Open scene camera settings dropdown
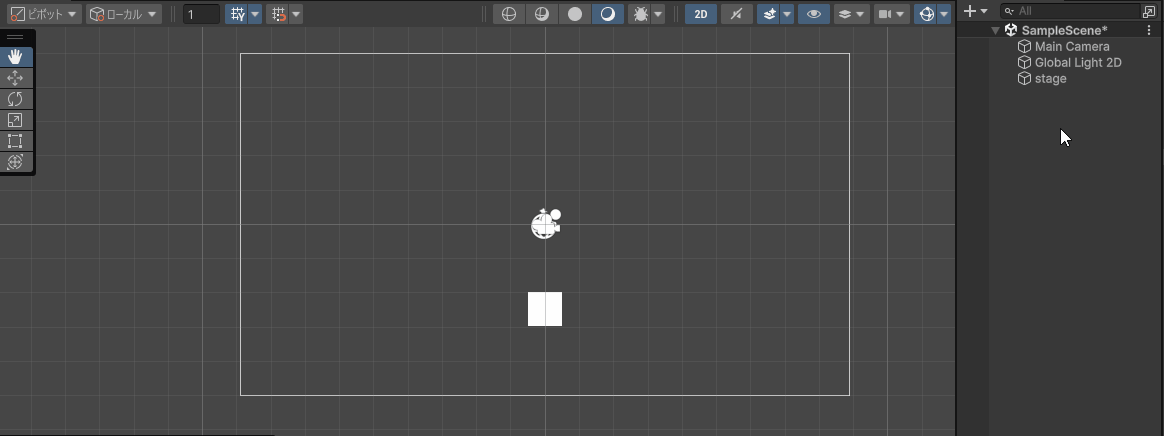The image size is (1164, 436). [892, 13]
